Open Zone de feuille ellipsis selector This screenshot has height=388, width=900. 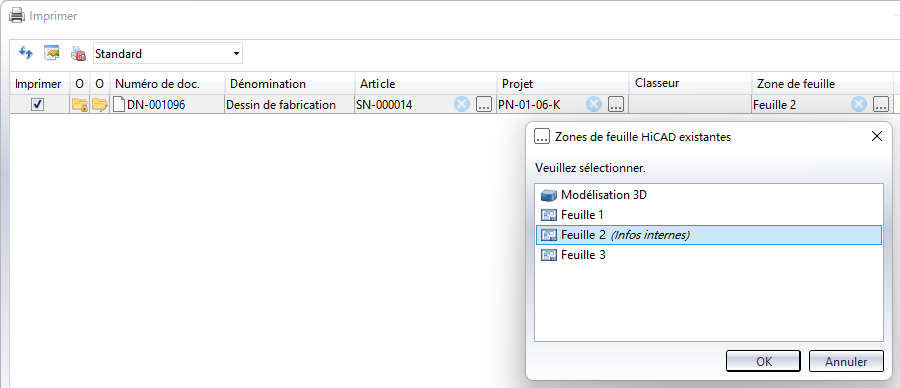point(881,104)
